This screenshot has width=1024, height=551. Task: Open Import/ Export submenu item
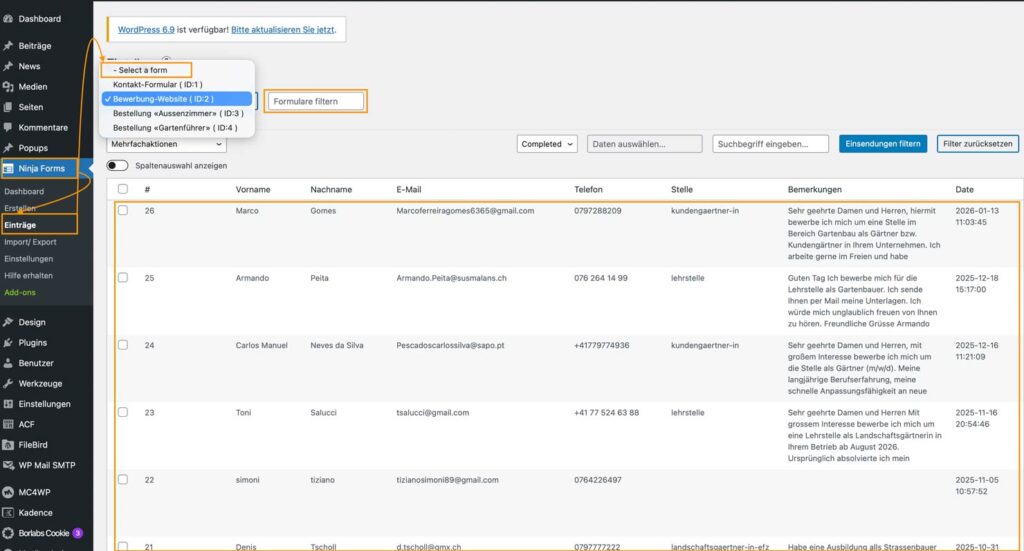[29, 242]
